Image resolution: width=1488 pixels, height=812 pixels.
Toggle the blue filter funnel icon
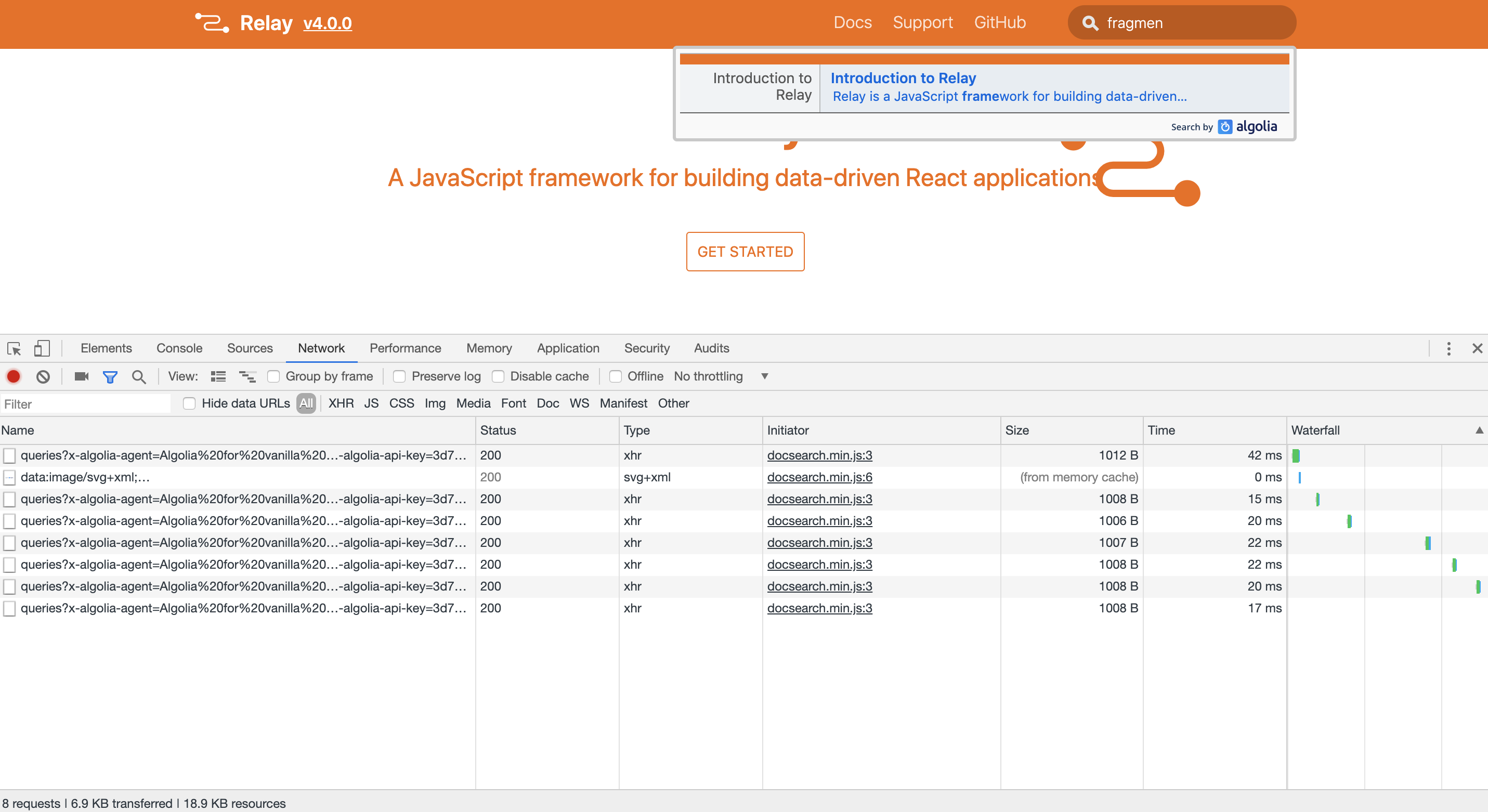pos(110,376)
